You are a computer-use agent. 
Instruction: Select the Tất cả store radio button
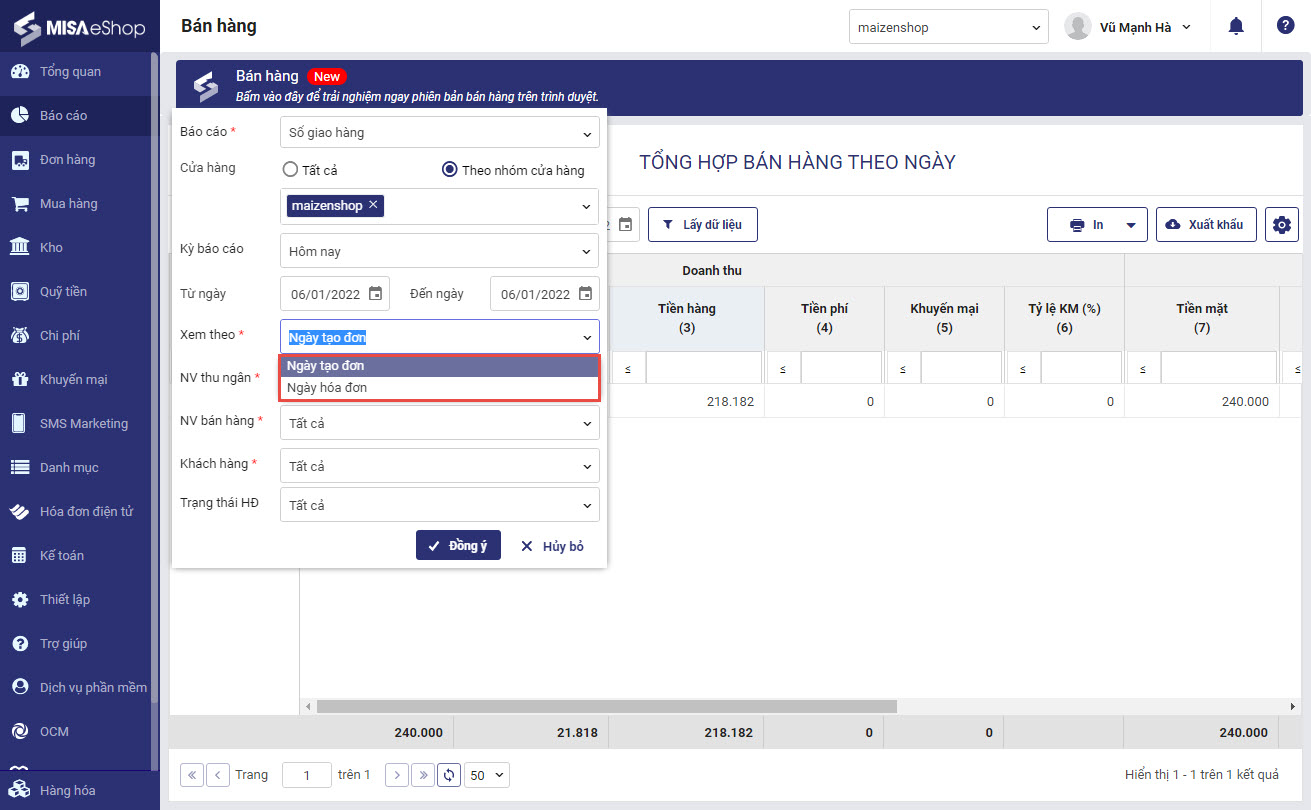tap(290, 170)
